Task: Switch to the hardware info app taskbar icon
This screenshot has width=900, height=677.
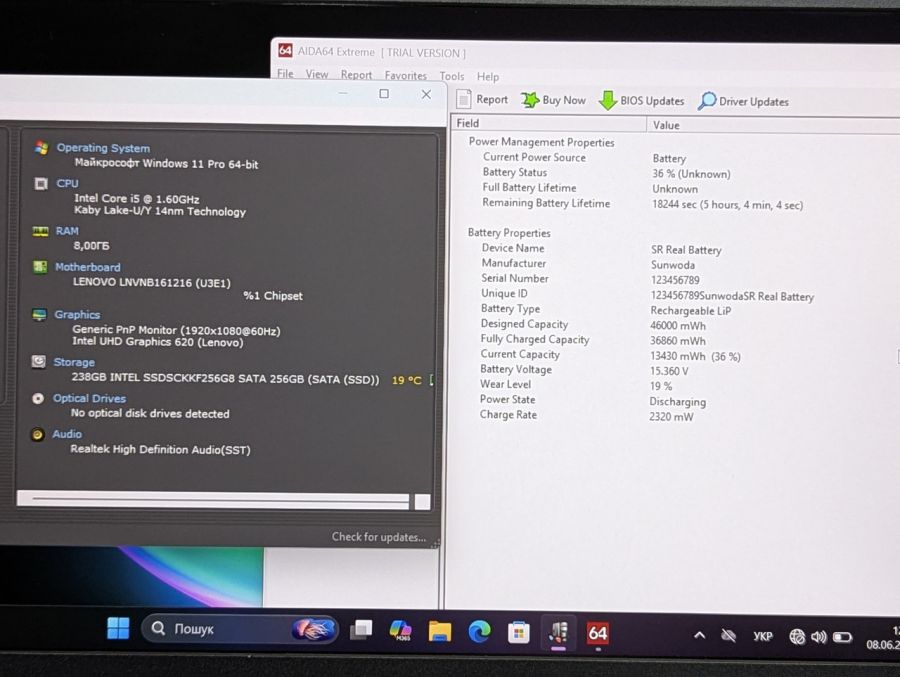Action: coord(558,633)
